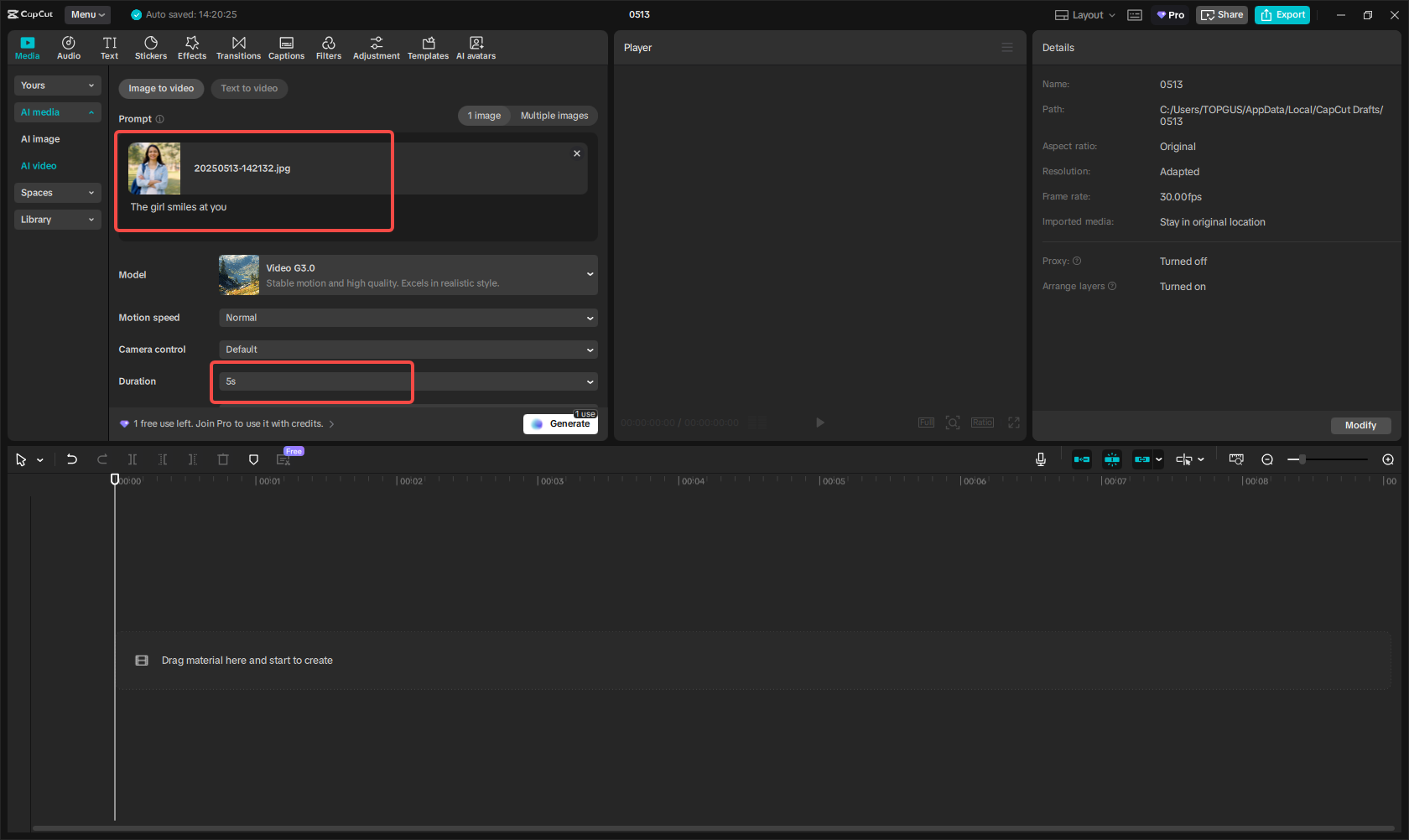Viewport: 1409px width, 840px height.
Task: Open the Transitions panel
Action: [238, 47]
